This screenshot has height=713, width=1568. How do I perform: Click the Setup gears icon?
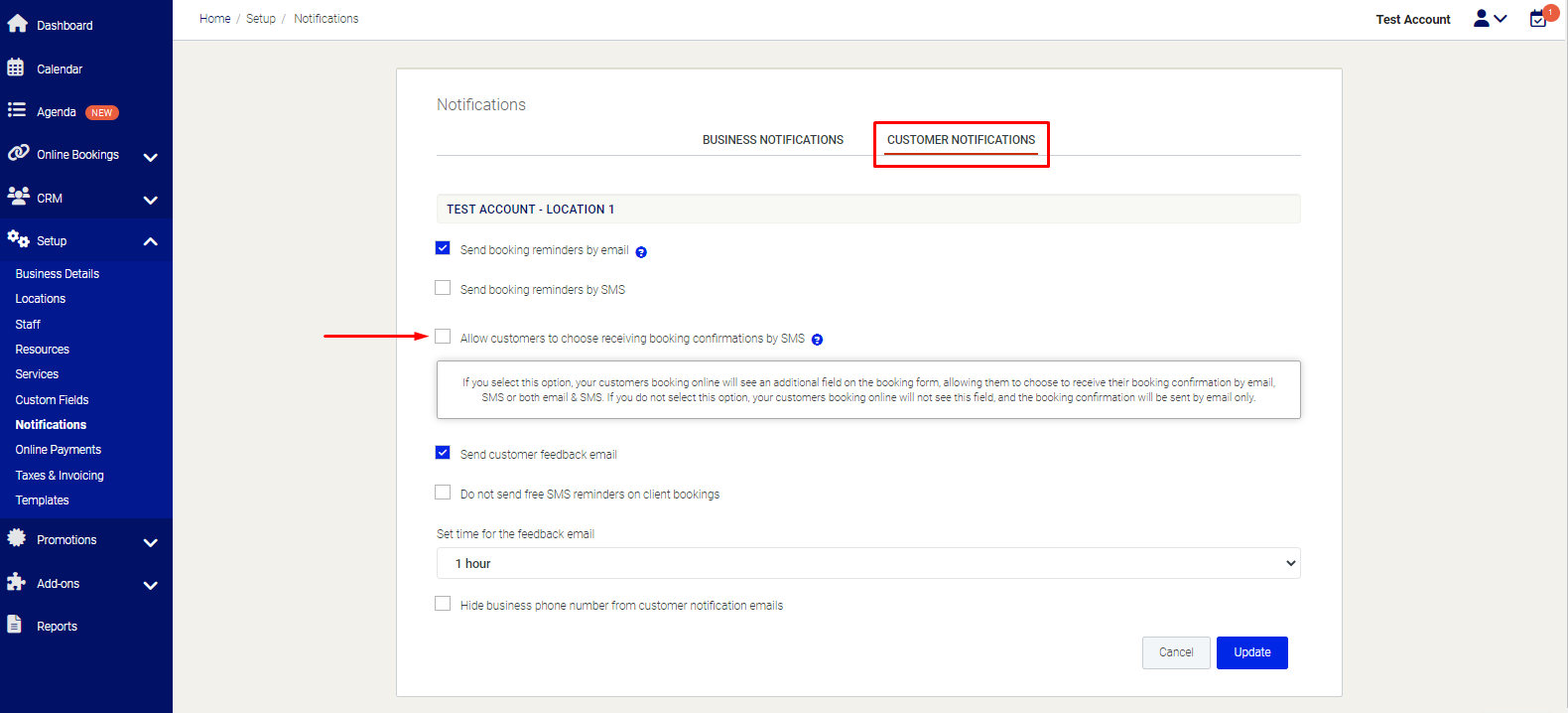pyautogui.click(x=18, y=239)
